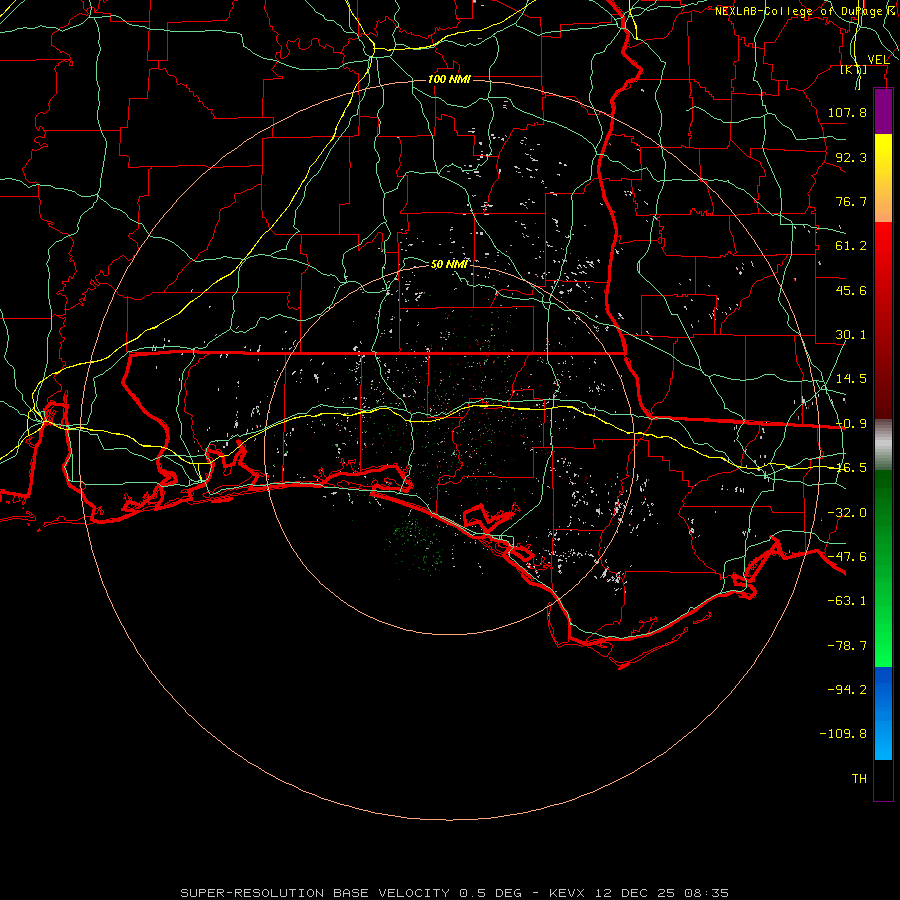The height and width of the screenshot is (900, 900).
Task: Click the 100 NMI range ring label
Action: [x=449, y=79]
